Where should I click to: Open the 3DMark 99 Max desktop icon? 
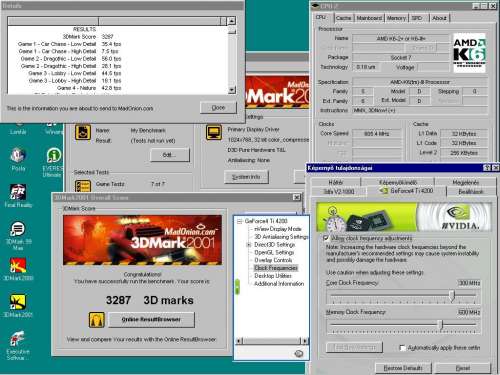pos(18,235)
